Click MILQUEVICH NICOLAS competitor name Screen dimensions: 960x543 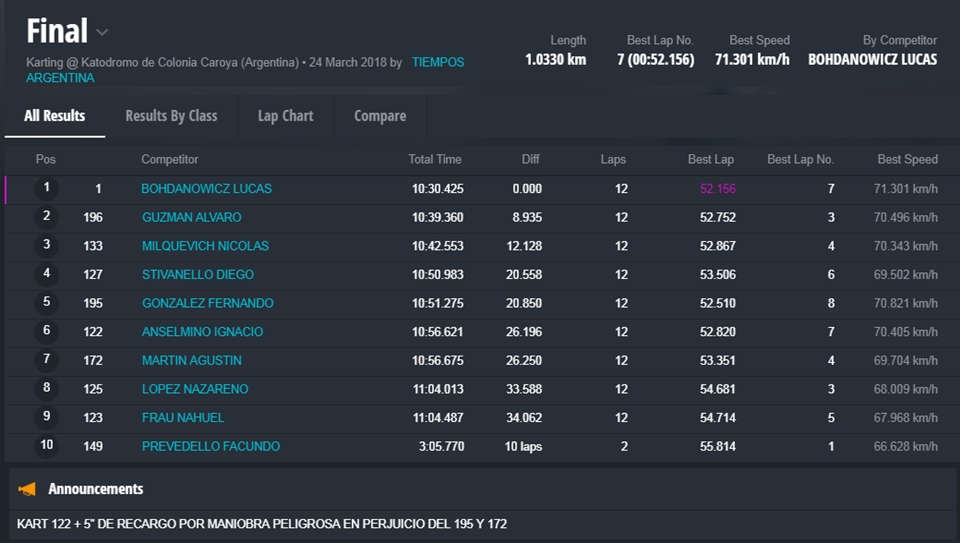(x=205, y=246)
